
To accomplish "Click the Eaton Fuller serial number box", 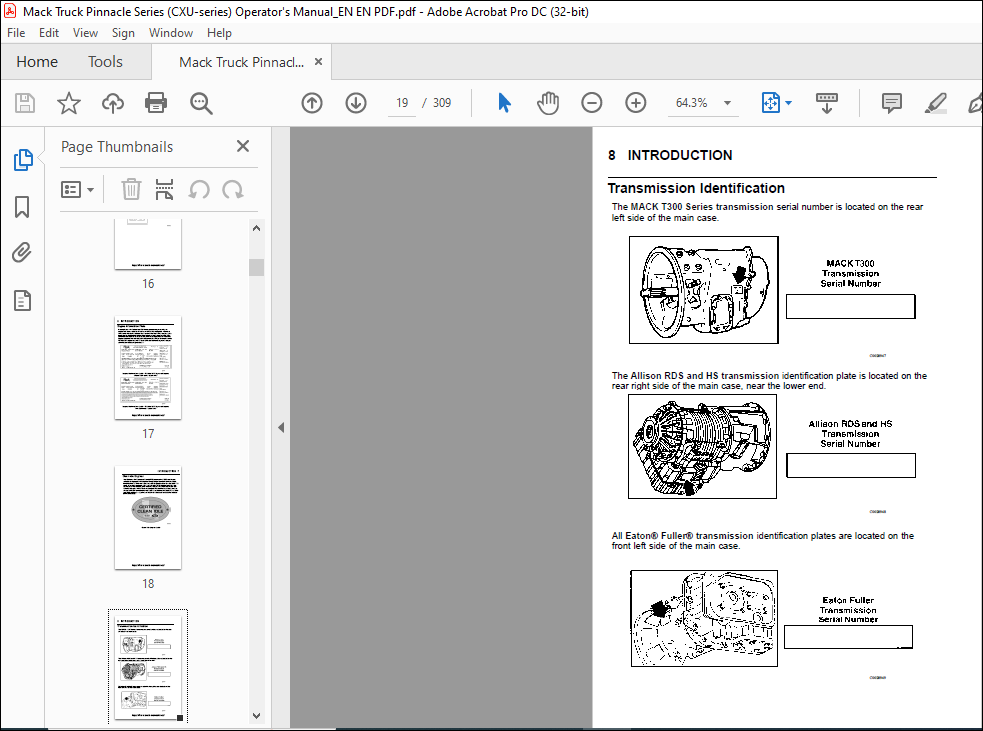I will [x=848, y=637].
